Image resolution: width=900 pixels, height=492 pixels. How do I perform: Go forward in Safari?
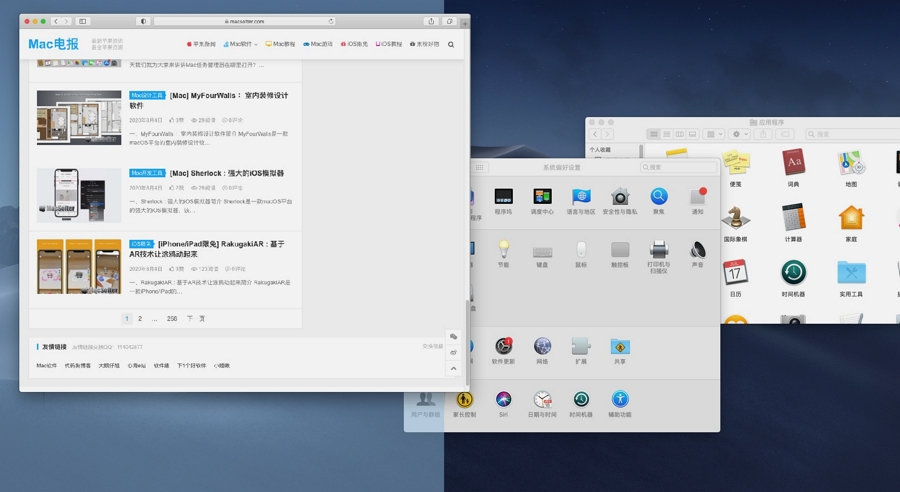click(x=67, y=21)
